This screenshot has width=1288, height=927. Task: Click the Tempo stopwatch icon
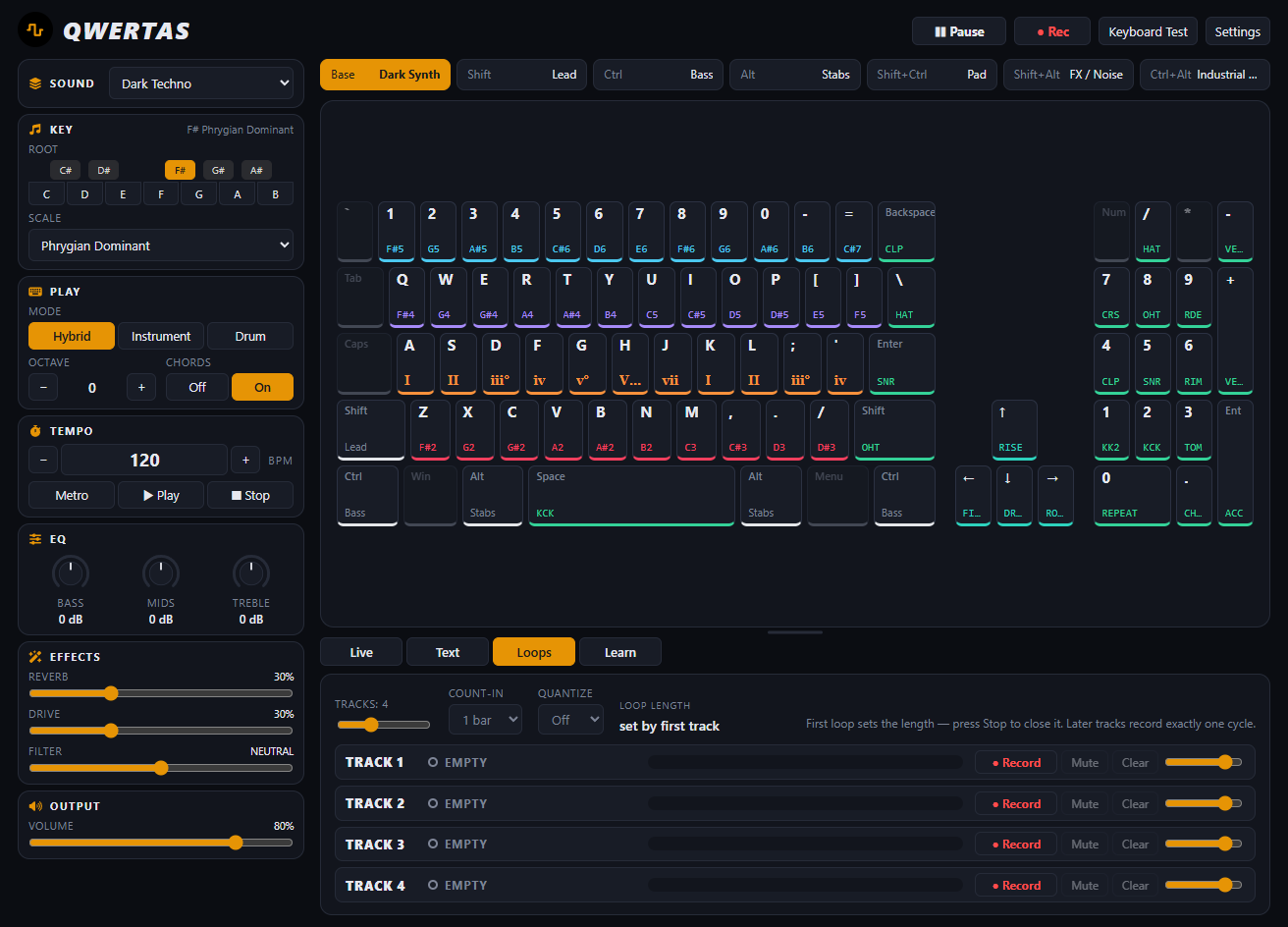pyautogui.click(x=35, y=431)
